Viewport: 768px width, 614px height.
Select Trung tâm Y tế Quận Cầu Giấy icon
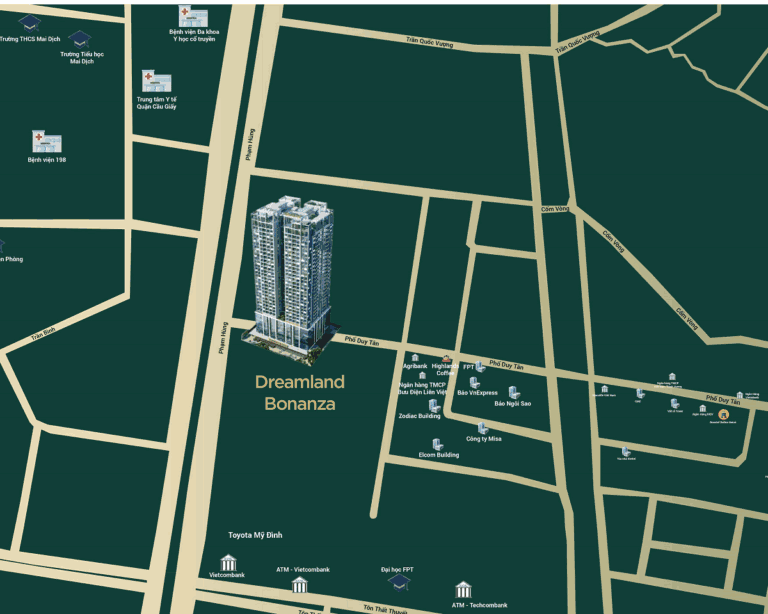156,81
